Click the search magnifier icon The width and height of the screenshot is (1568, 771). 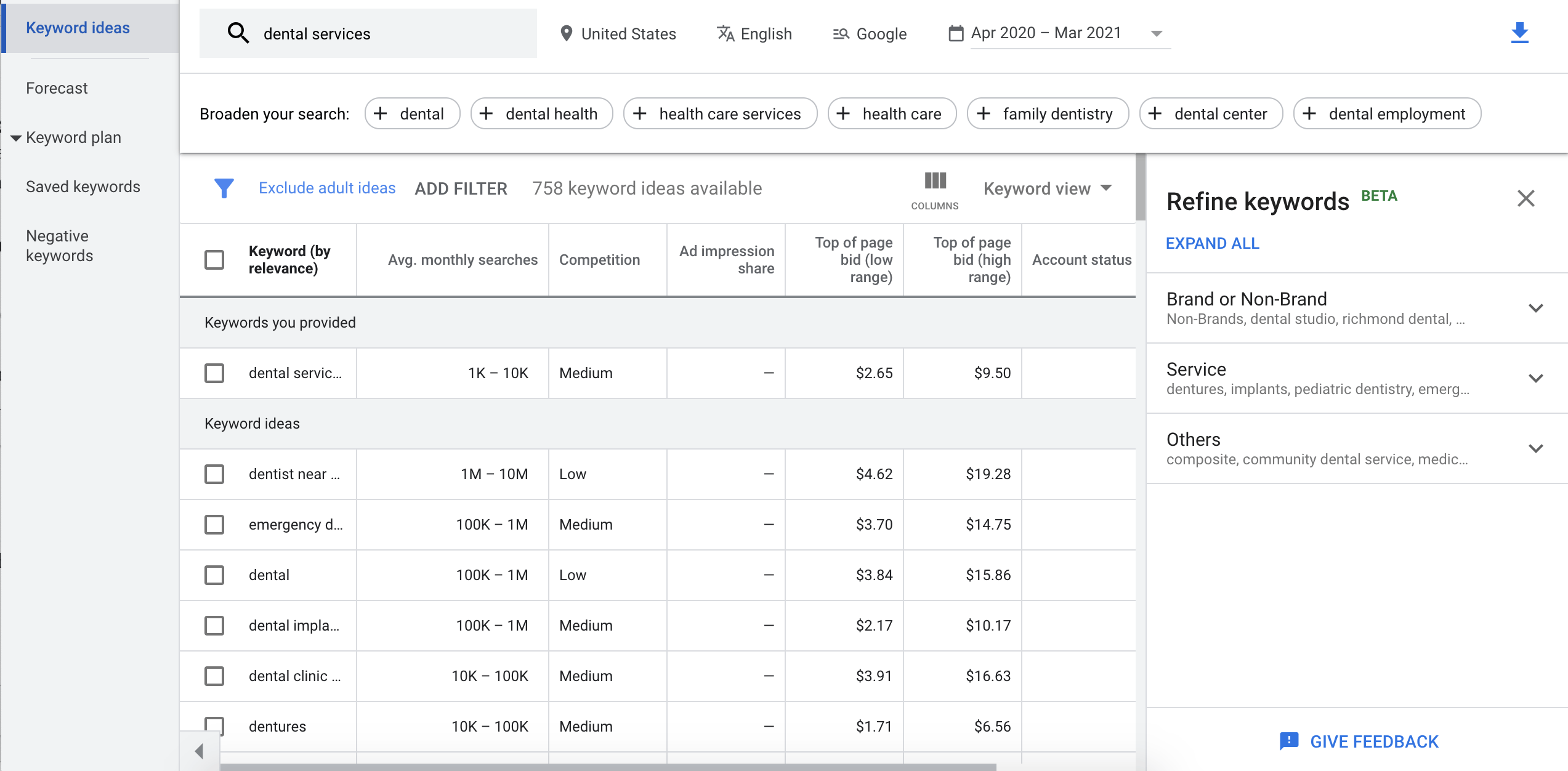tap(237, 33)
